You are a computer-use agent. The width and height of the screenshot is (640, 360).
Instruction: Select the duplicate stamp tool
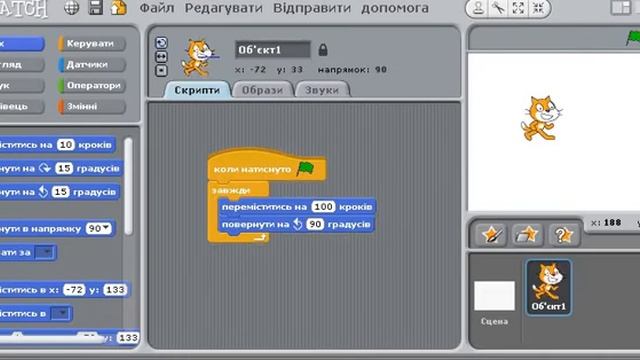pyautogui.click(x=478, y=8)
